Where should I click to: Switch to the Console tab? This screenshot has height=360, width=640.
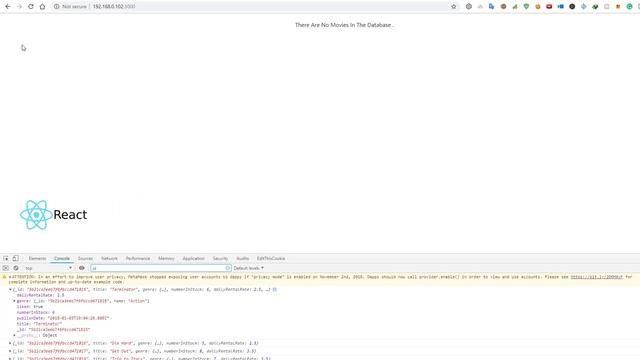[x=62, y=258]
